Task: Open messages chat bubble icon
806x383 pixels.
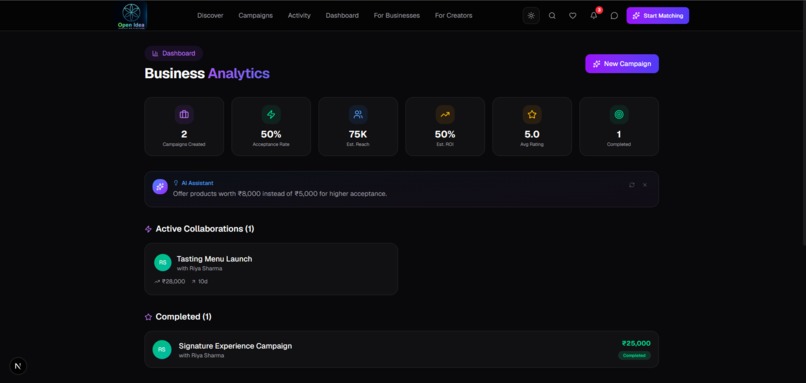Action: coord(614,15)
